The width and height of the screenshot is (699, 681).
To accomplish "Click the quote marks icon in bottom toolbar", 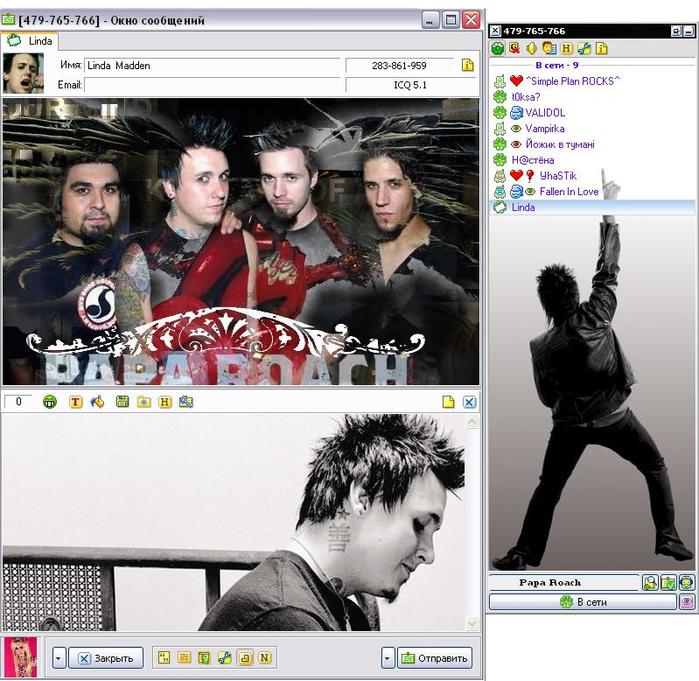I will click(x=164, y=657).
